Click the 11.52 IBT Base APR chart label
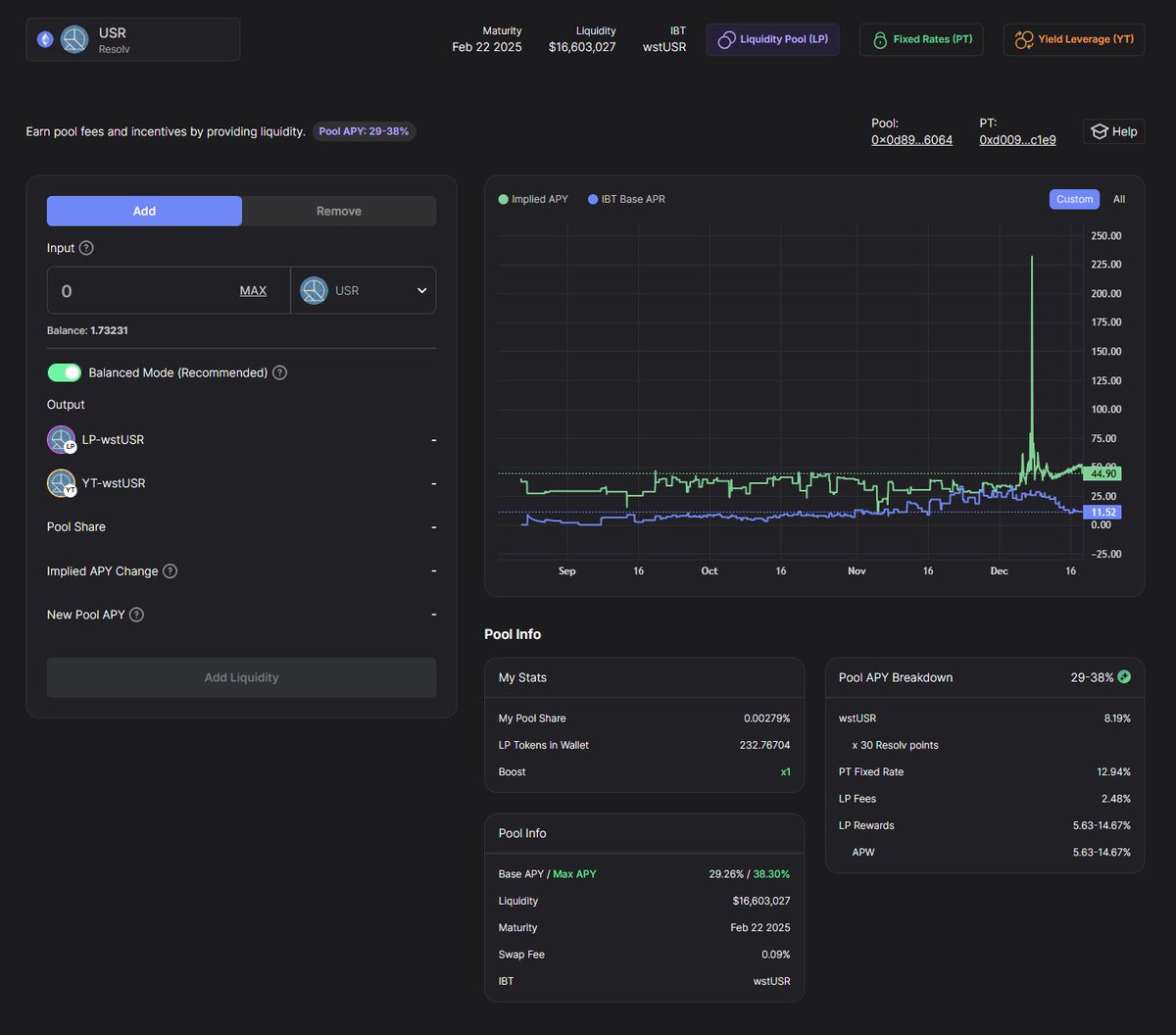1176x1035 pixels. pyautogui.click(x=1104, y=512)
